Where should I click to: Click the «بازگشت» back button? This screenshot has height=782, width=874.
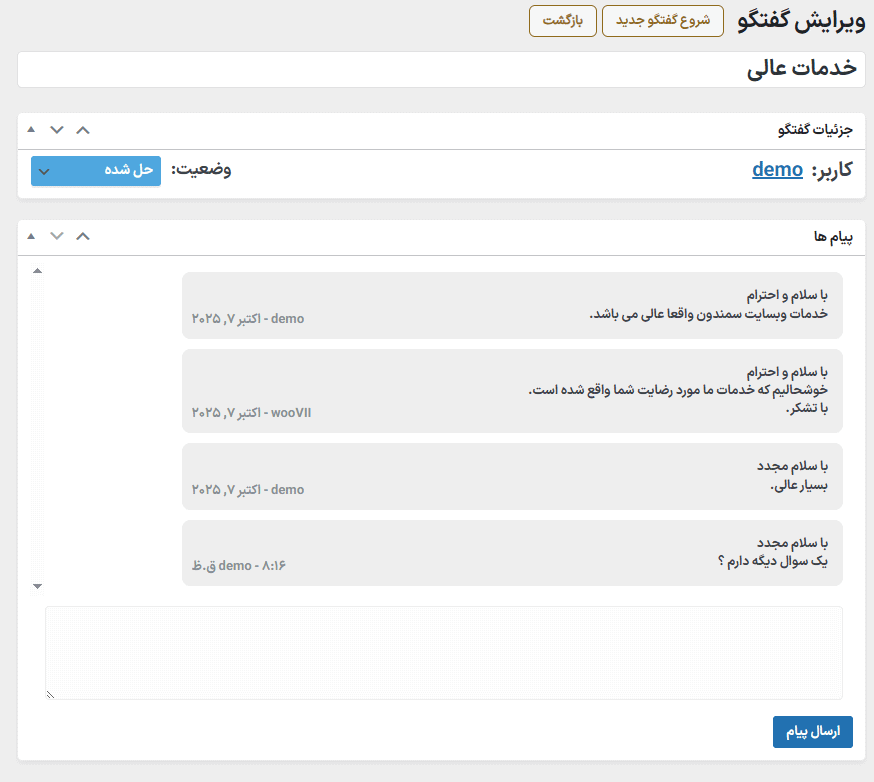562,21
